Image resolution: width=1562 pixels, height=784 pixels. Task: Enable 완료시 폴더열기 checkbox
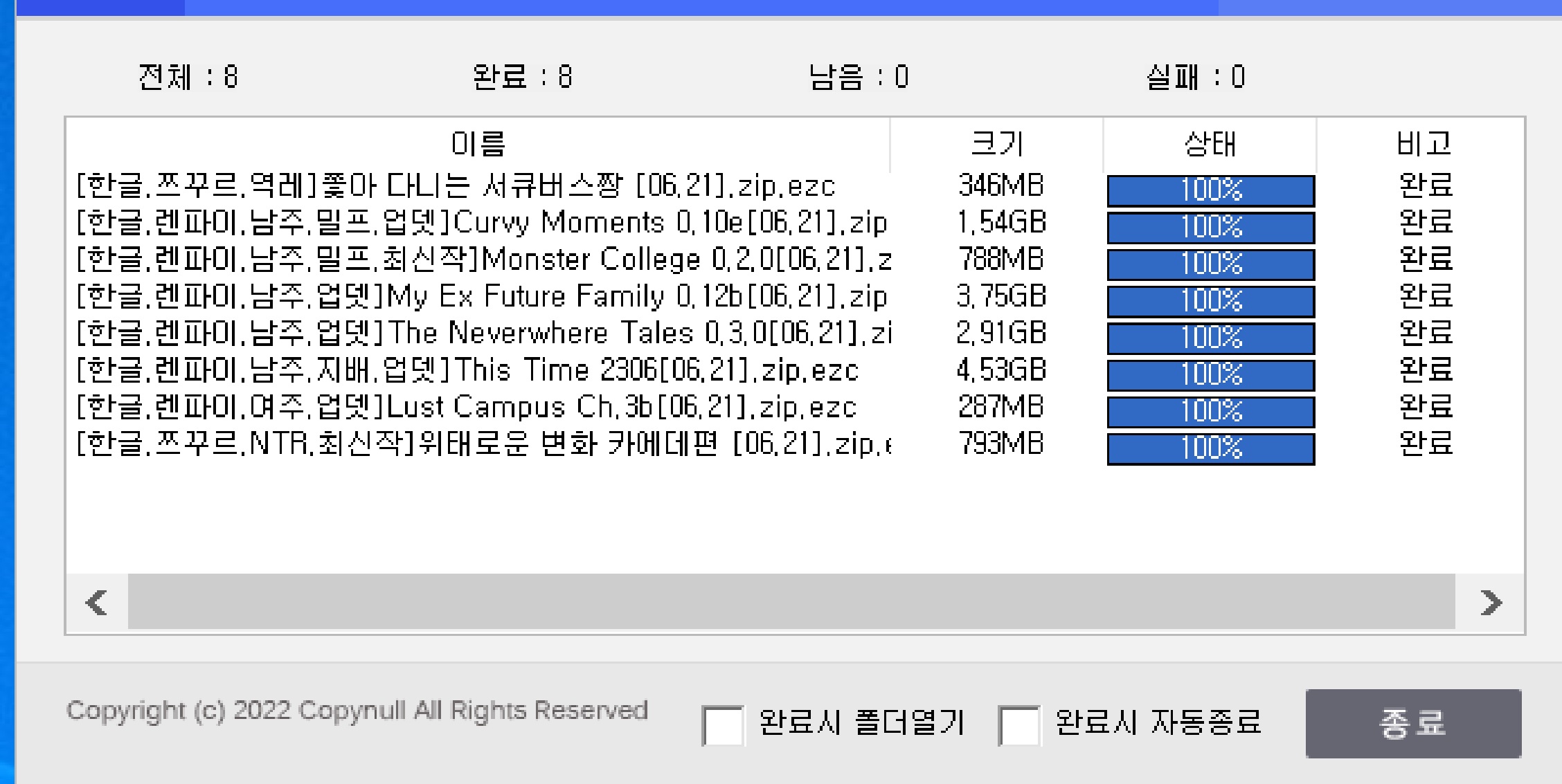click(722, 725)
